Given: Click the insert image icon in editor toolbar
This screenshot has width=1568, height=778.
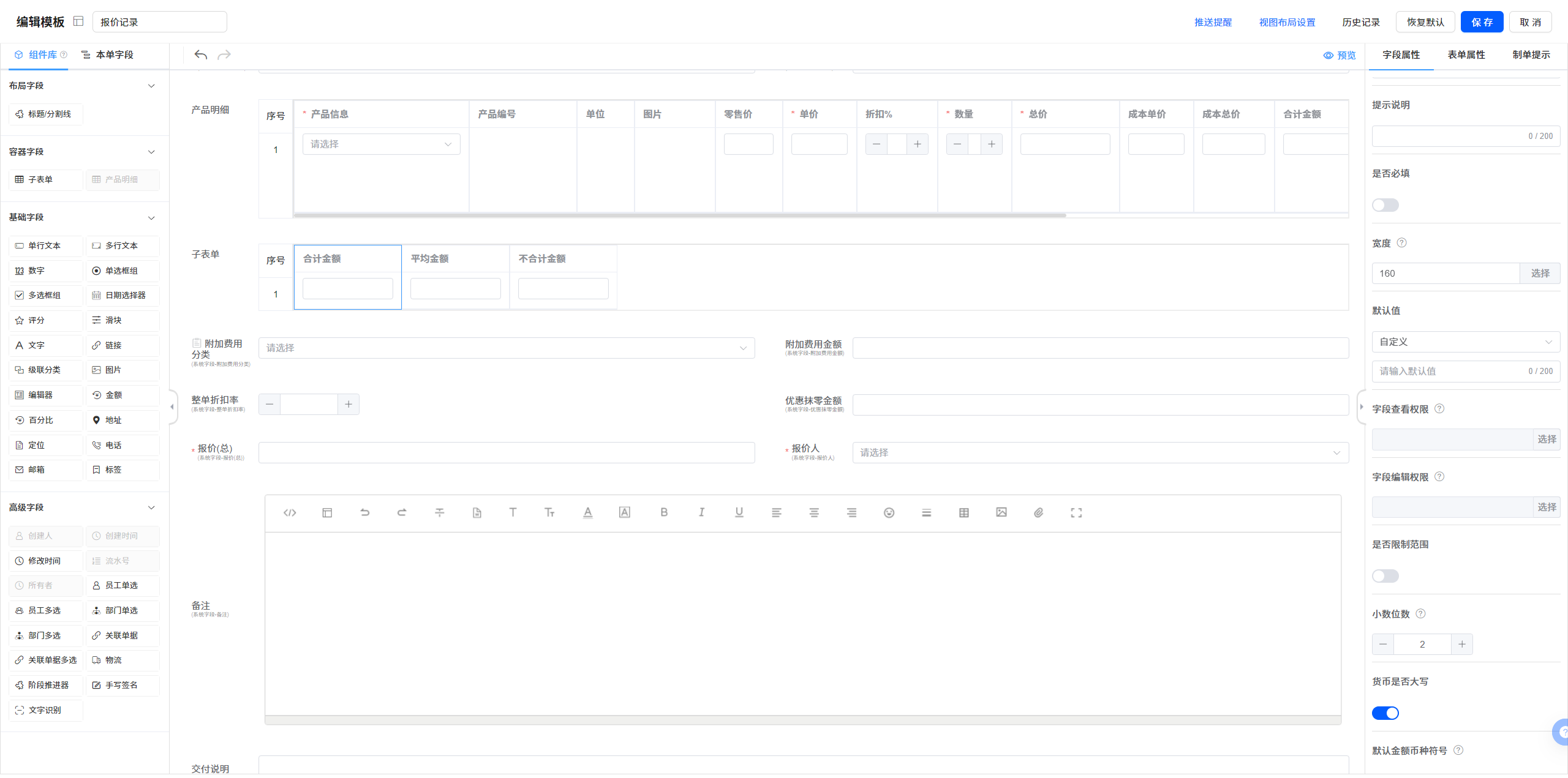Looking at the screenshot, I should [1001, 512].
